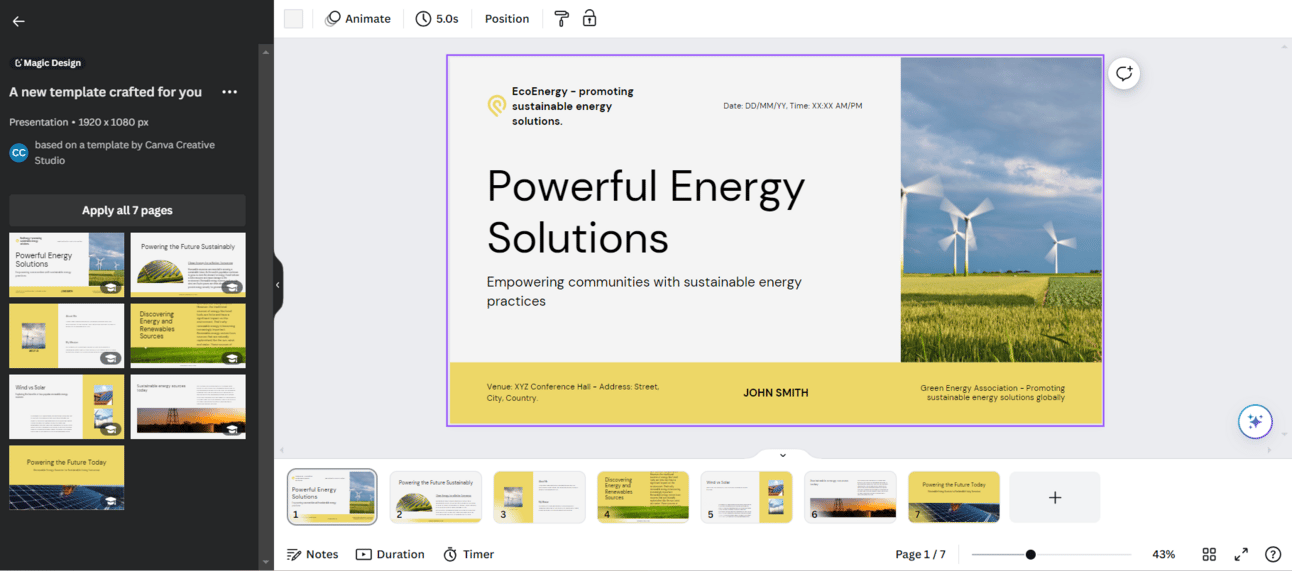1292x571 pixels.
Task: Select the yellow location pin logo on slide
Action: [496, 105]
